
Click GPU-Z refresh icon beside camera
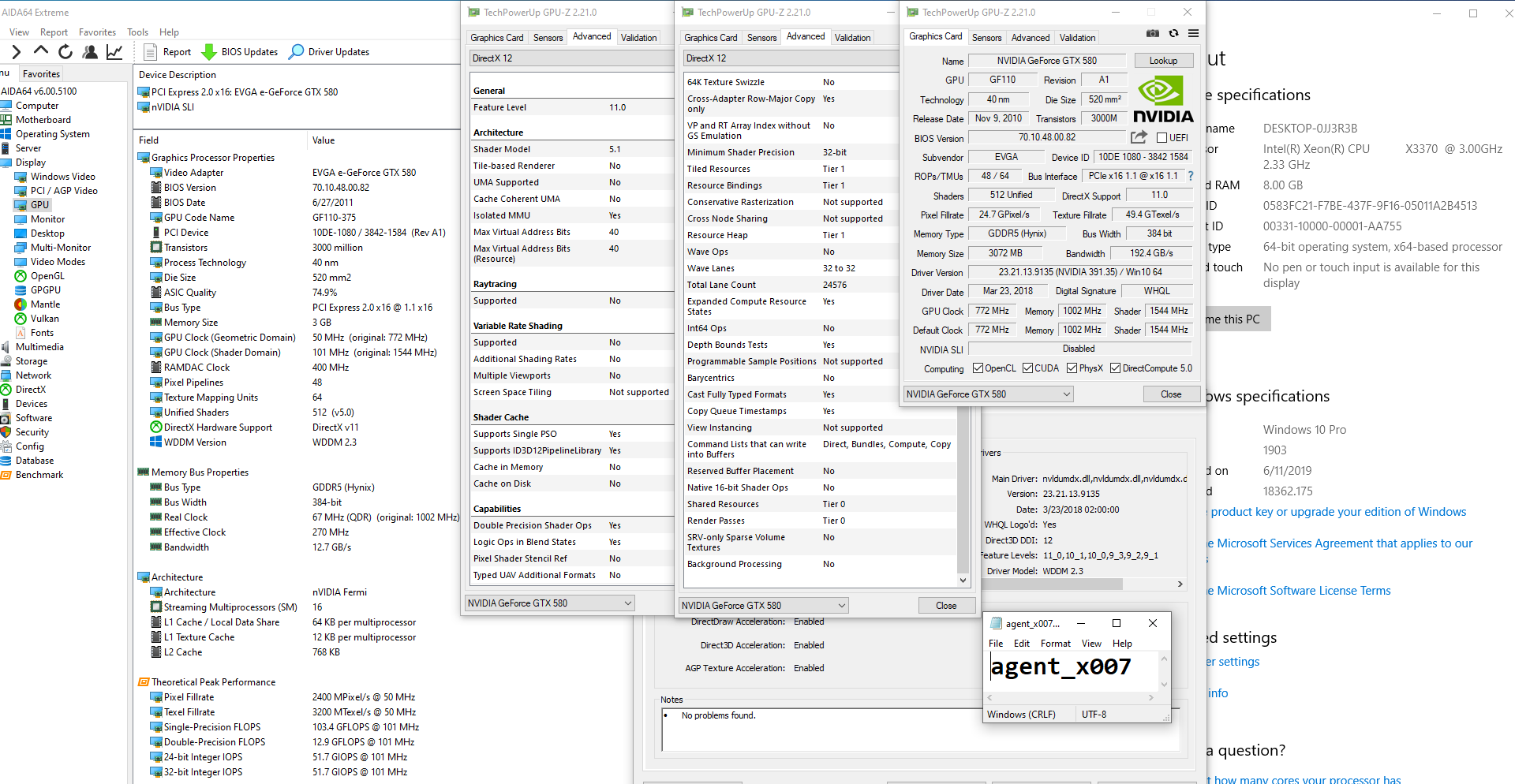pos(1173,34)
